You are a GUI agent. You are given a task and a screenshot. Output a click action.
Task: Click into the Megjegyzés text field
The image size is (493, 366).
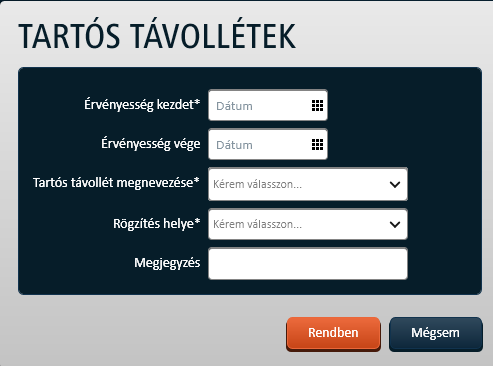pyautogui.click(x=308, y=264)
